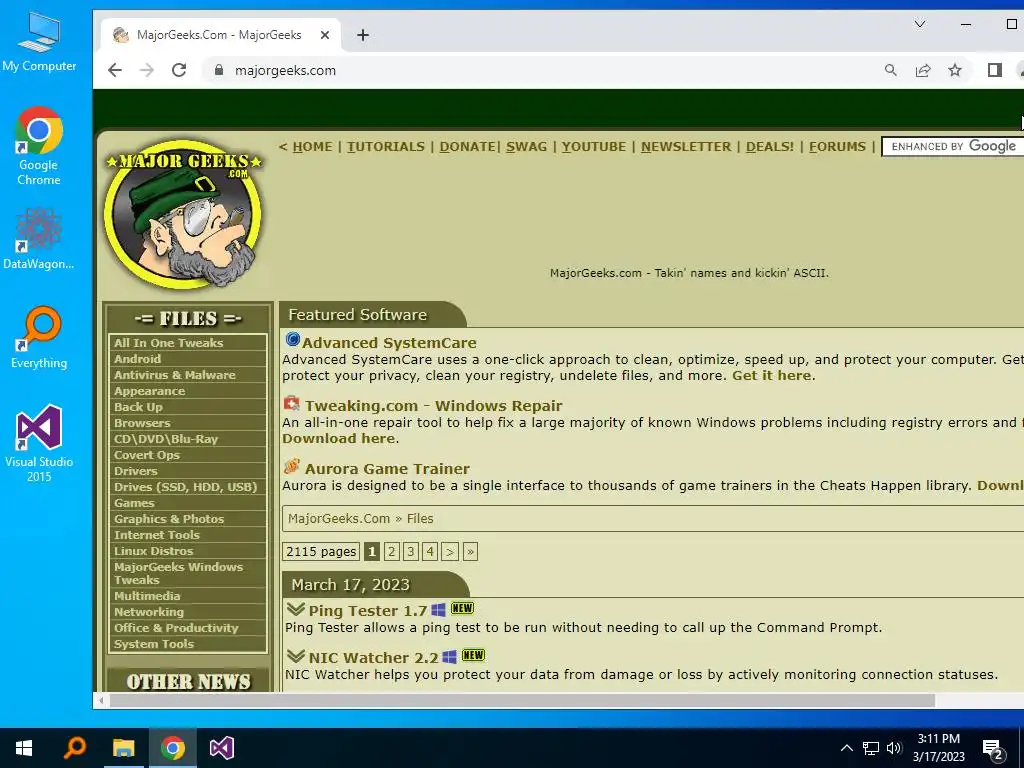Close the MajorGeeks.Com tab

325,35
